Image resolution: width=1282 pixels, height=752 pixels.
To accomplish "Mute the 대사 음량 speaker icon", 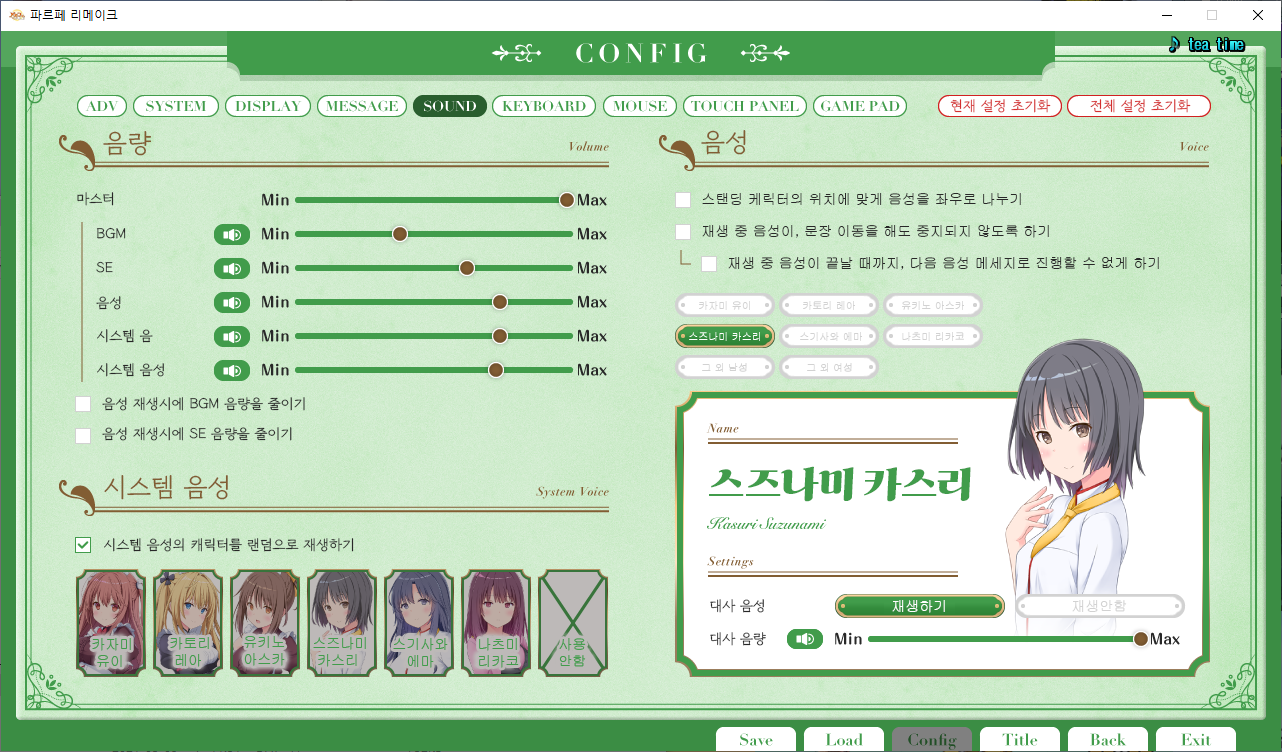I will coord(805,639).
